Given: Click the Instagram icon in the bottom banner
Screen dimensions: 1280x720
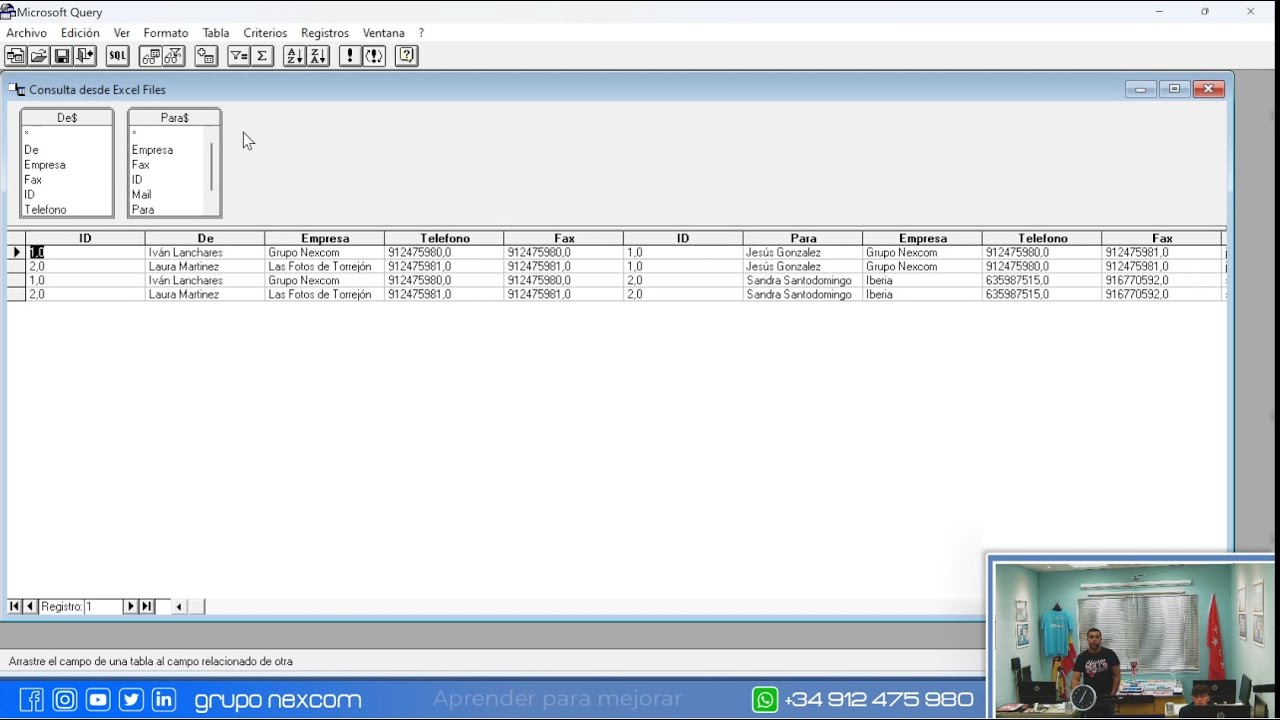Looking at the screenshot, I should [65, 699].
